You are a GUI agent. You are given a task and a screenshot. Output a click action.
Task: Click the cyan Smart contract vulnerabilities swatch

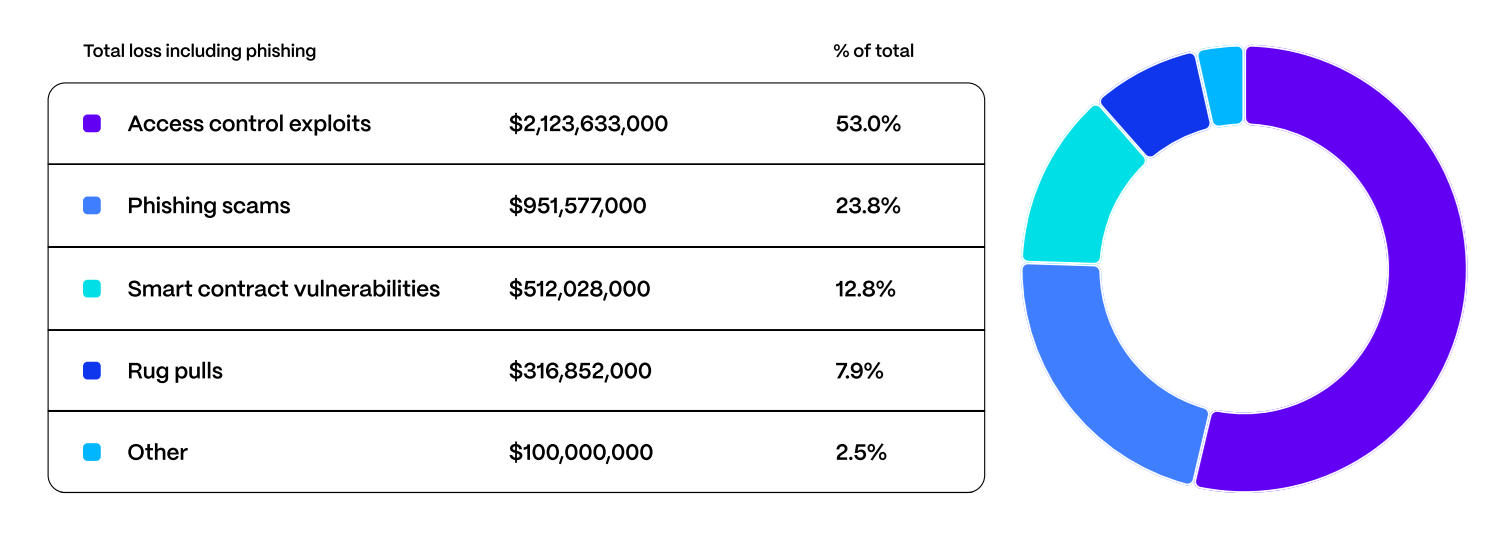[92, 289]
